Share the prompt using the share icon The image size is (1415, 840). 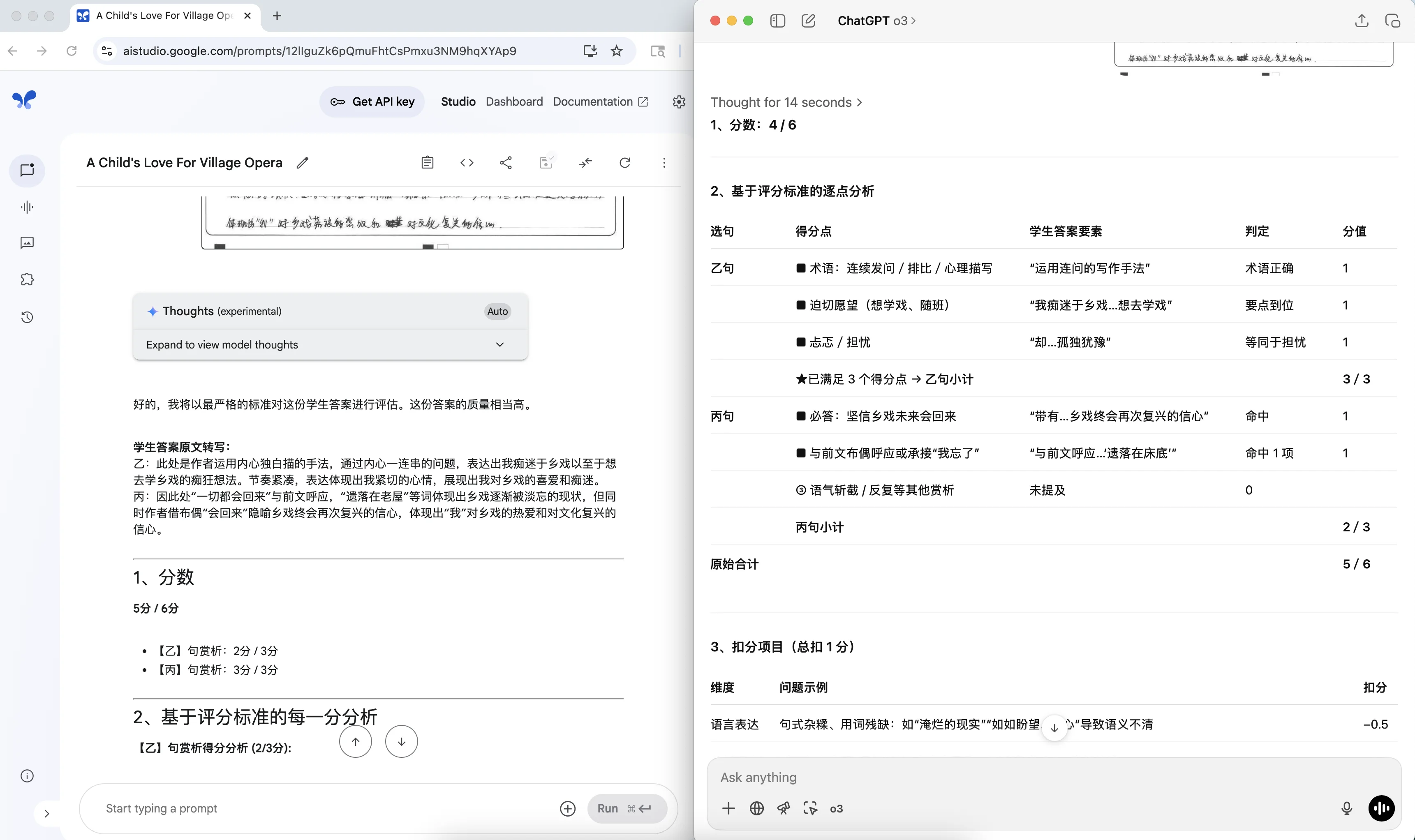506,162
